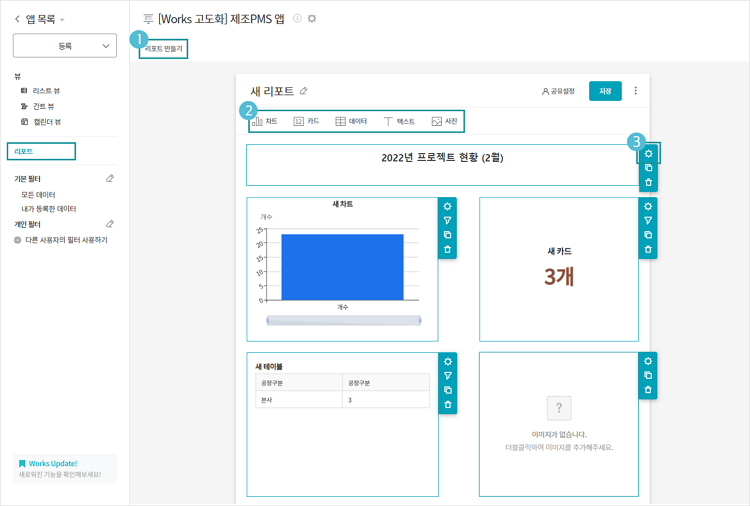Open settings gear for title text widget

(648, 154)
